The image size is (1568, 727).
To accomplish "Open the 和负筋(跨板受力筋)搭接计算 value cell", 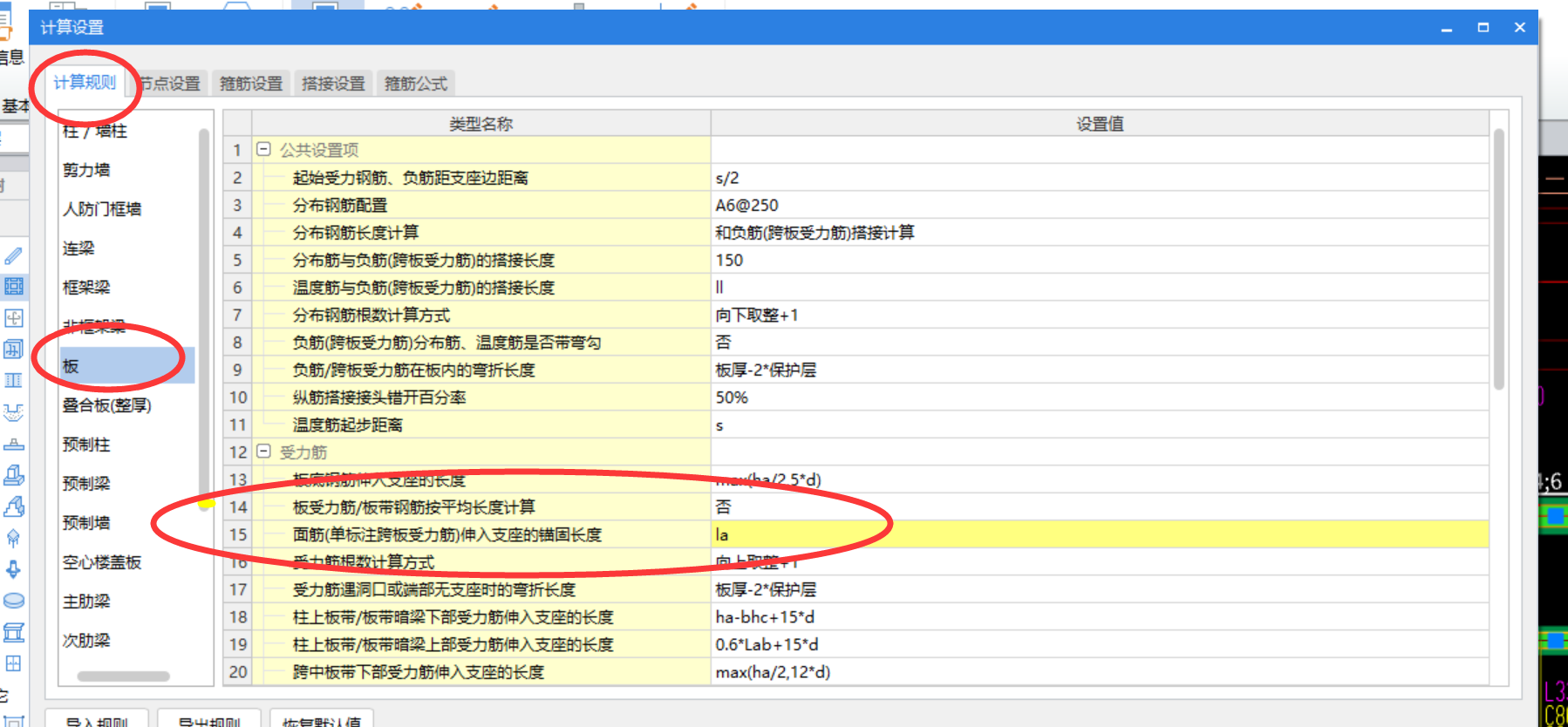I will pyautogui.click(x=1100, y=233).
